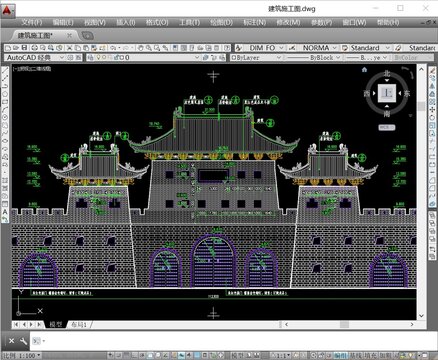Click the horizontal scrollbar thumb
The height and width of the screenshot is (360, 438).
pos(344,324)
